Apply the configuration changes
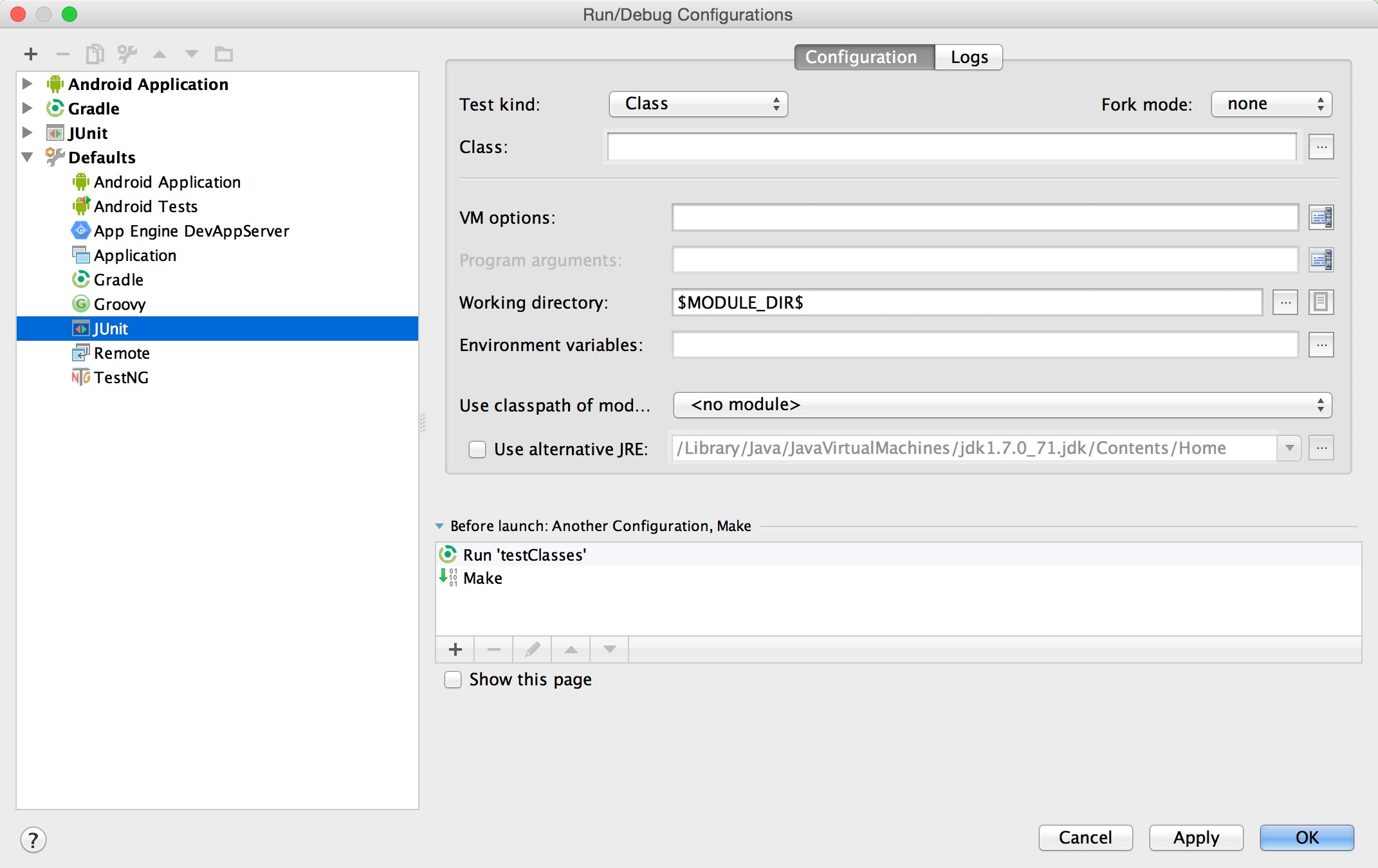 tap(1195, 838)
